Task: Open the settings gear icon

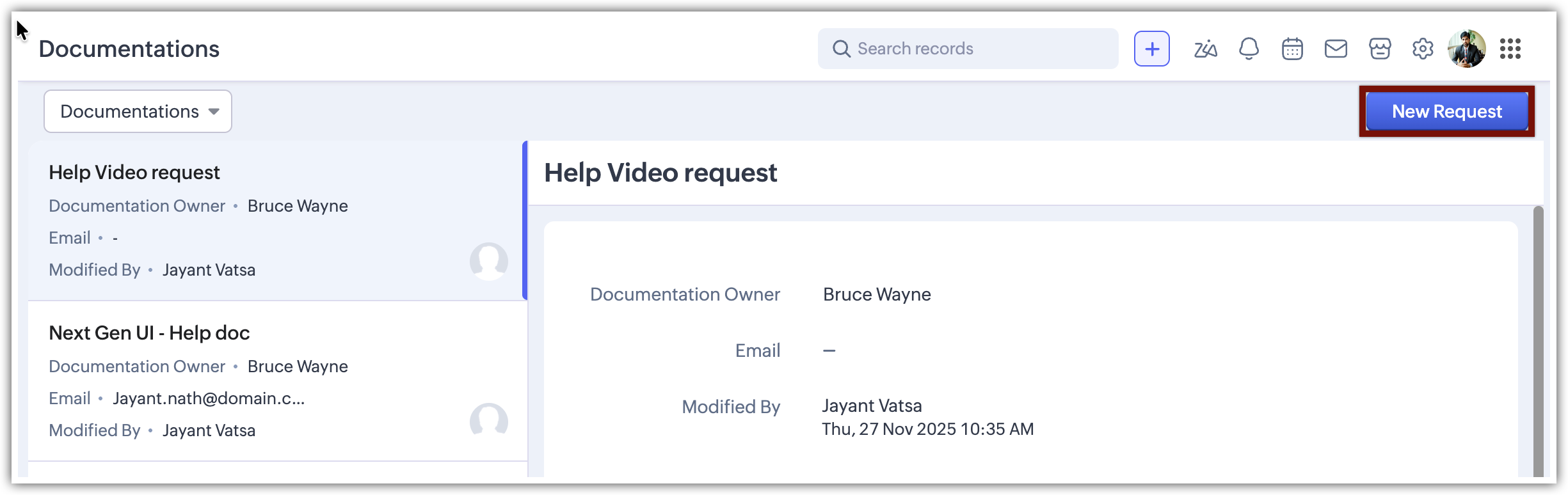Action: click(x=1423, y=49)
